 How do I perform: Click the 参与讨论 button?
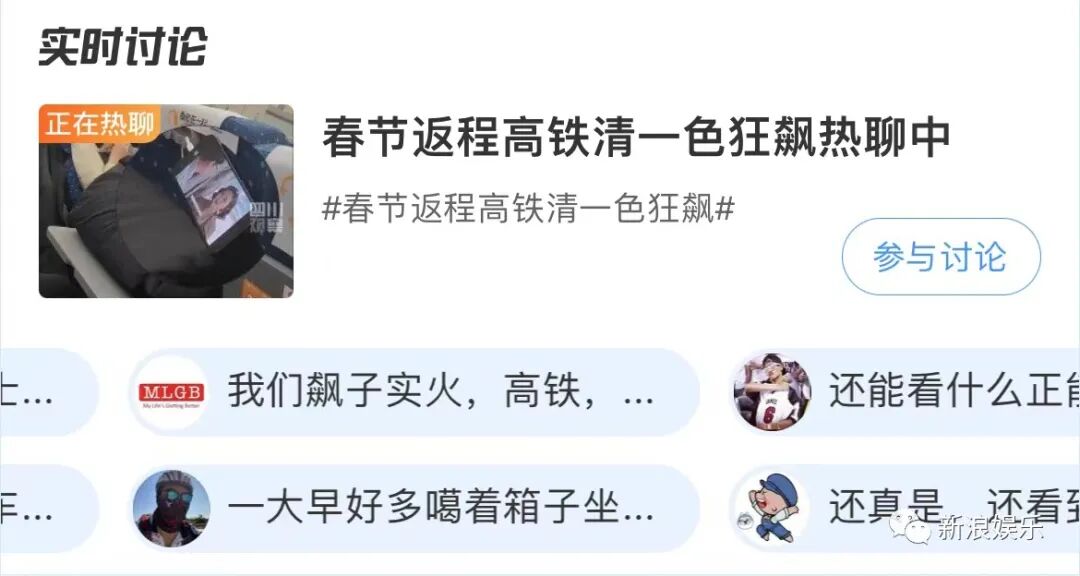click(941, 257)
